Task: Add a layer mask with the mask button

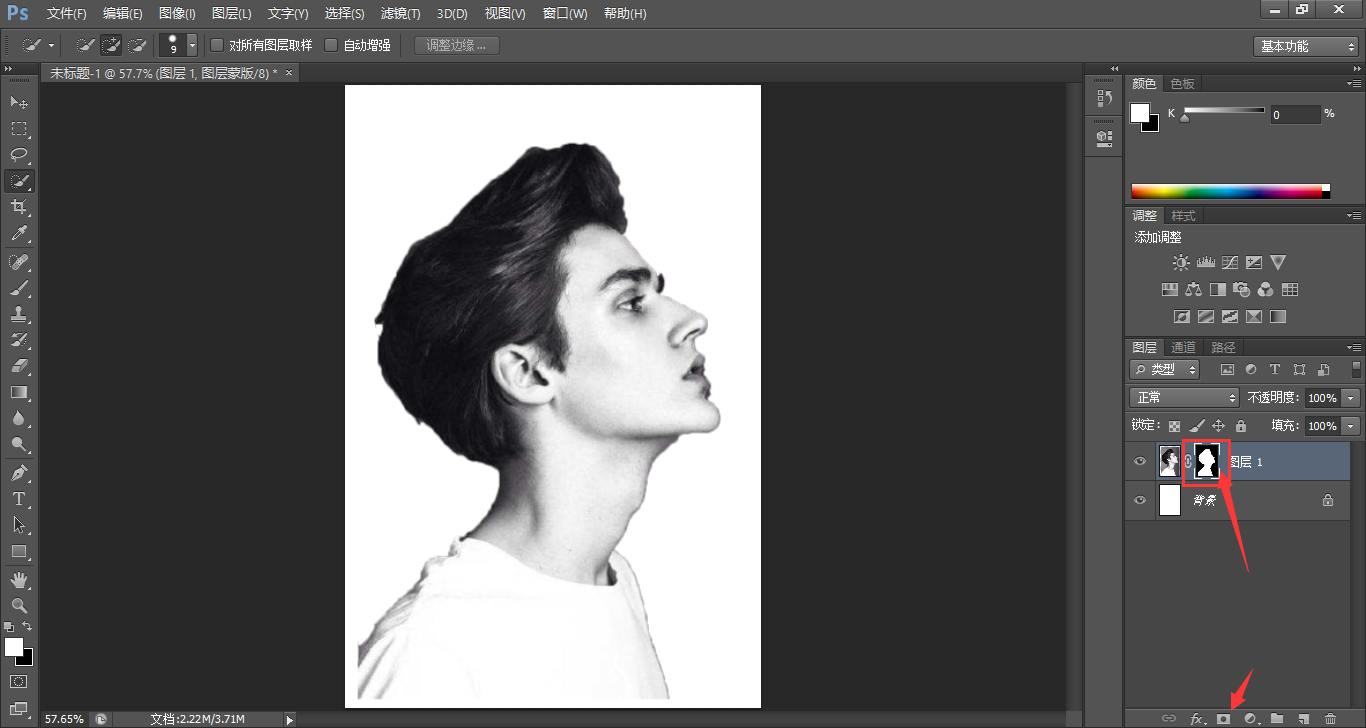Action: pos(1223,718)
